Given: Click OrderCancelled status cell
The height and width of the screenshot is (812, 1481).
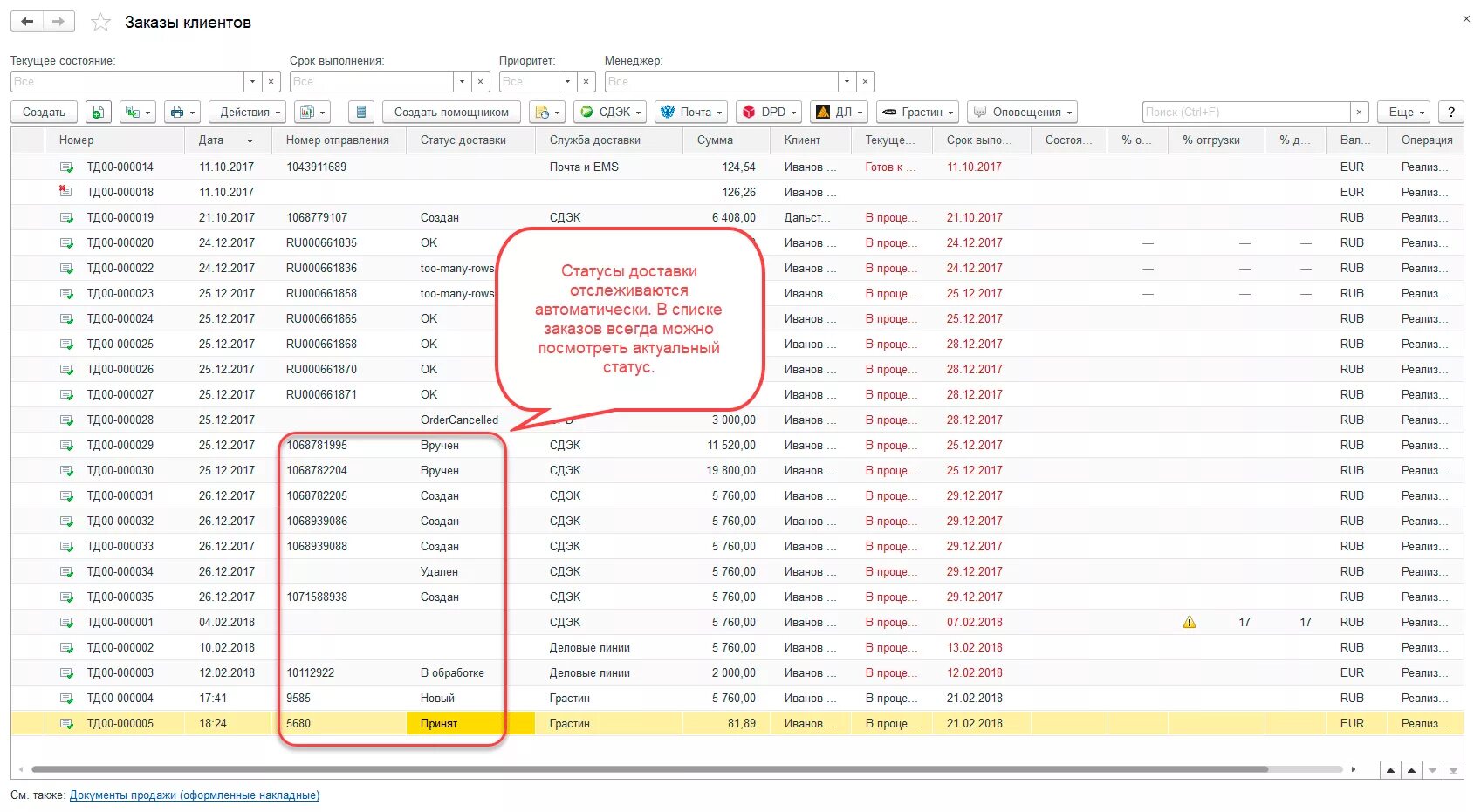Looking at the screenshot, I should tap(459, 420).
